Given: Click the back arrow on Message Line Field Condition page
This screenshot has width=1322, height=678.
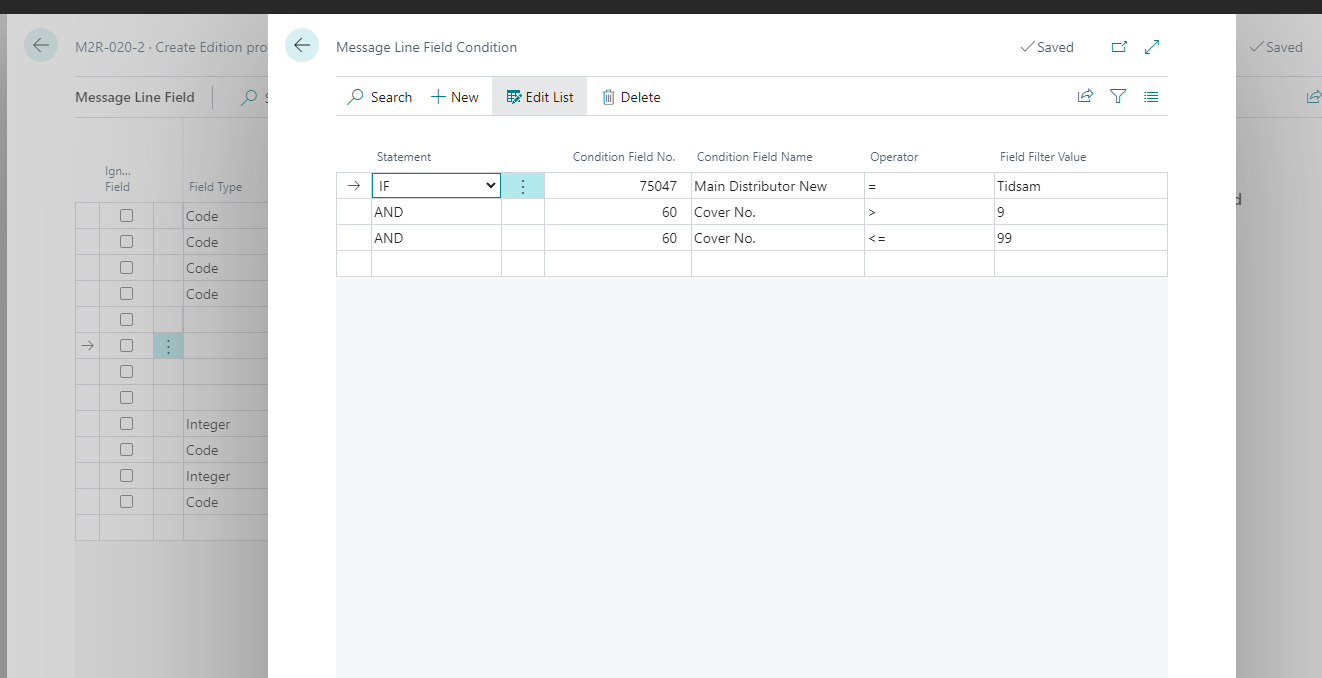Looking at the screenshot, I should click(302, 45).
